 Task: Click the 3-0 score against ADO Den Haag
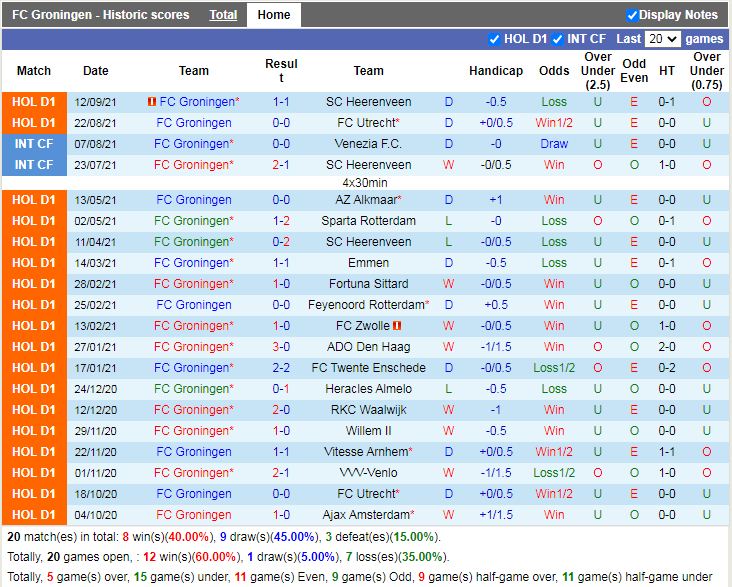point(281,347)
